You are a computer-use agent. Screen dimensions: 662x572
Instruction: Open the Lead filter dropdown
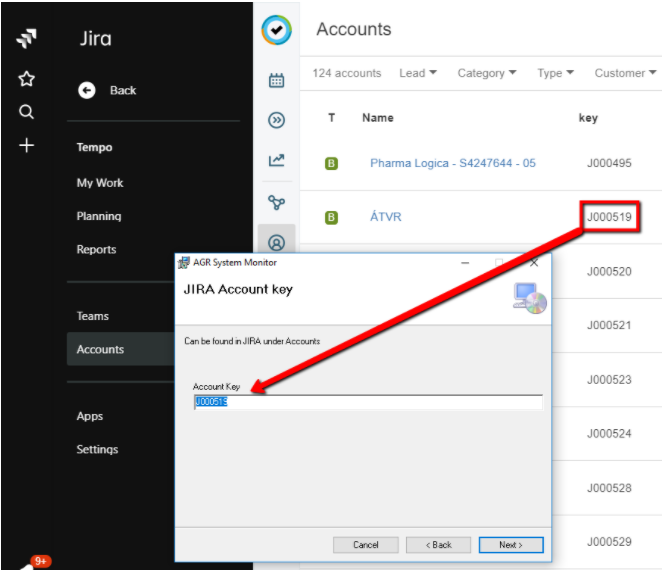418,73
